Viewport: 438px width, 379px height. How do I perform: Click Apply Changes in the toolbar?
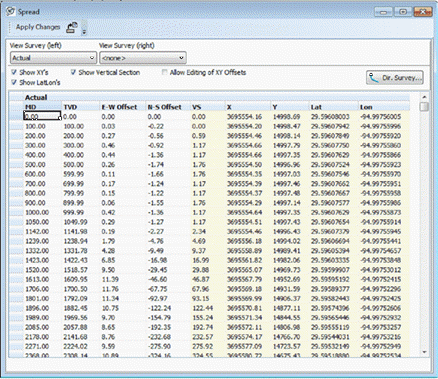coord(38,27)
